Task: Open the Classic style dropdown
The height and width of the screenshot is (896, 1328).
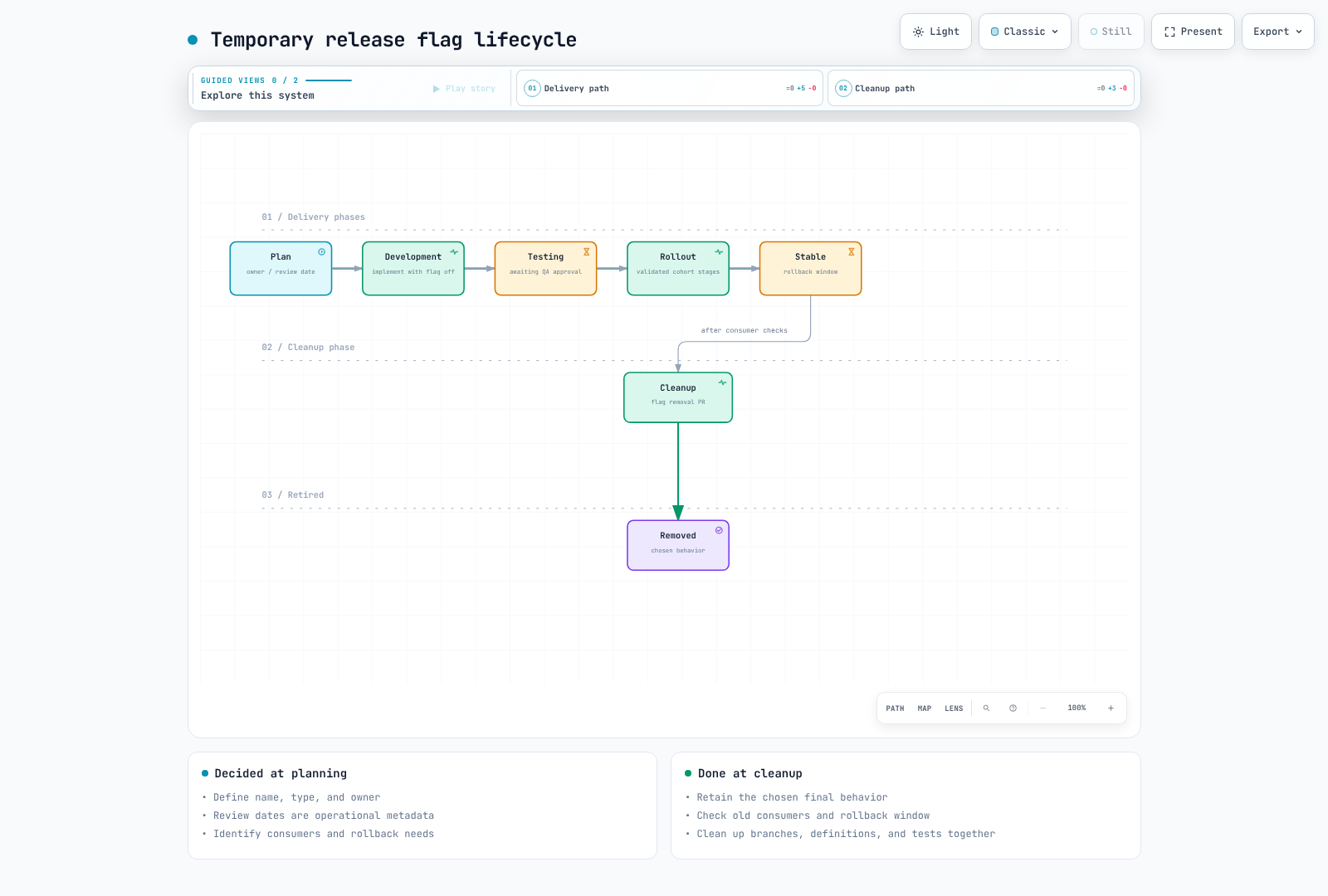Action: pos(1025,32)
